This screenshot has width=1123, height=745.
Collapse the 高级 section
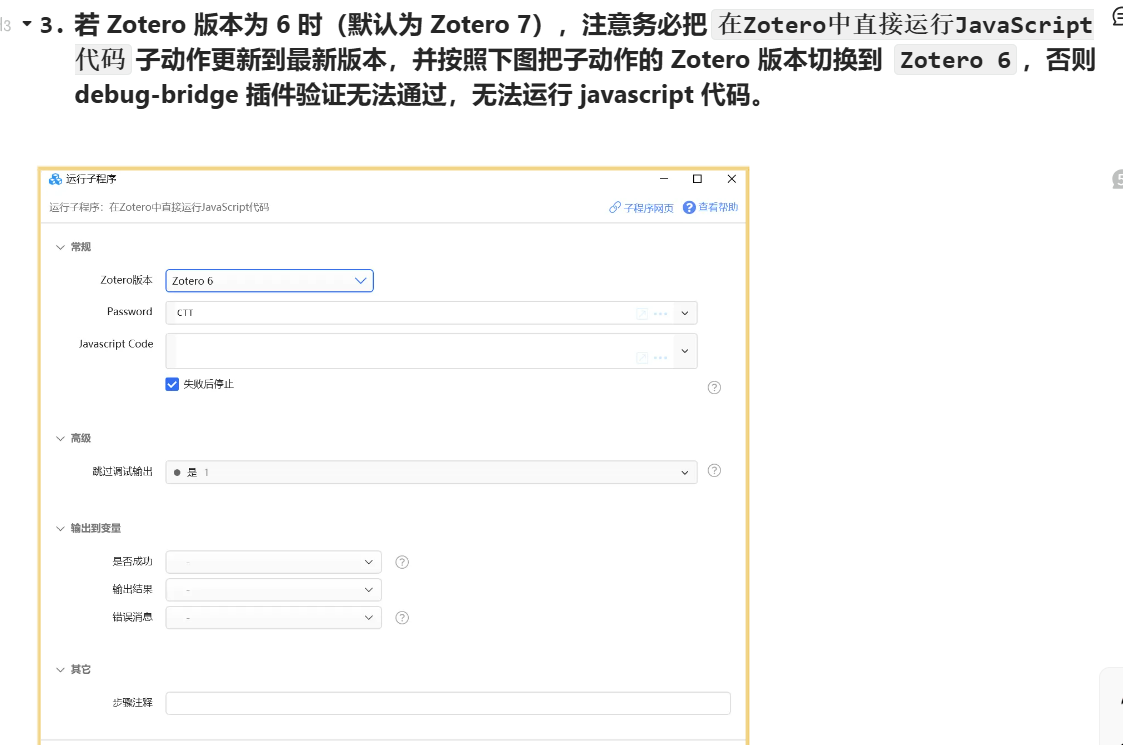tap(60, 438)
